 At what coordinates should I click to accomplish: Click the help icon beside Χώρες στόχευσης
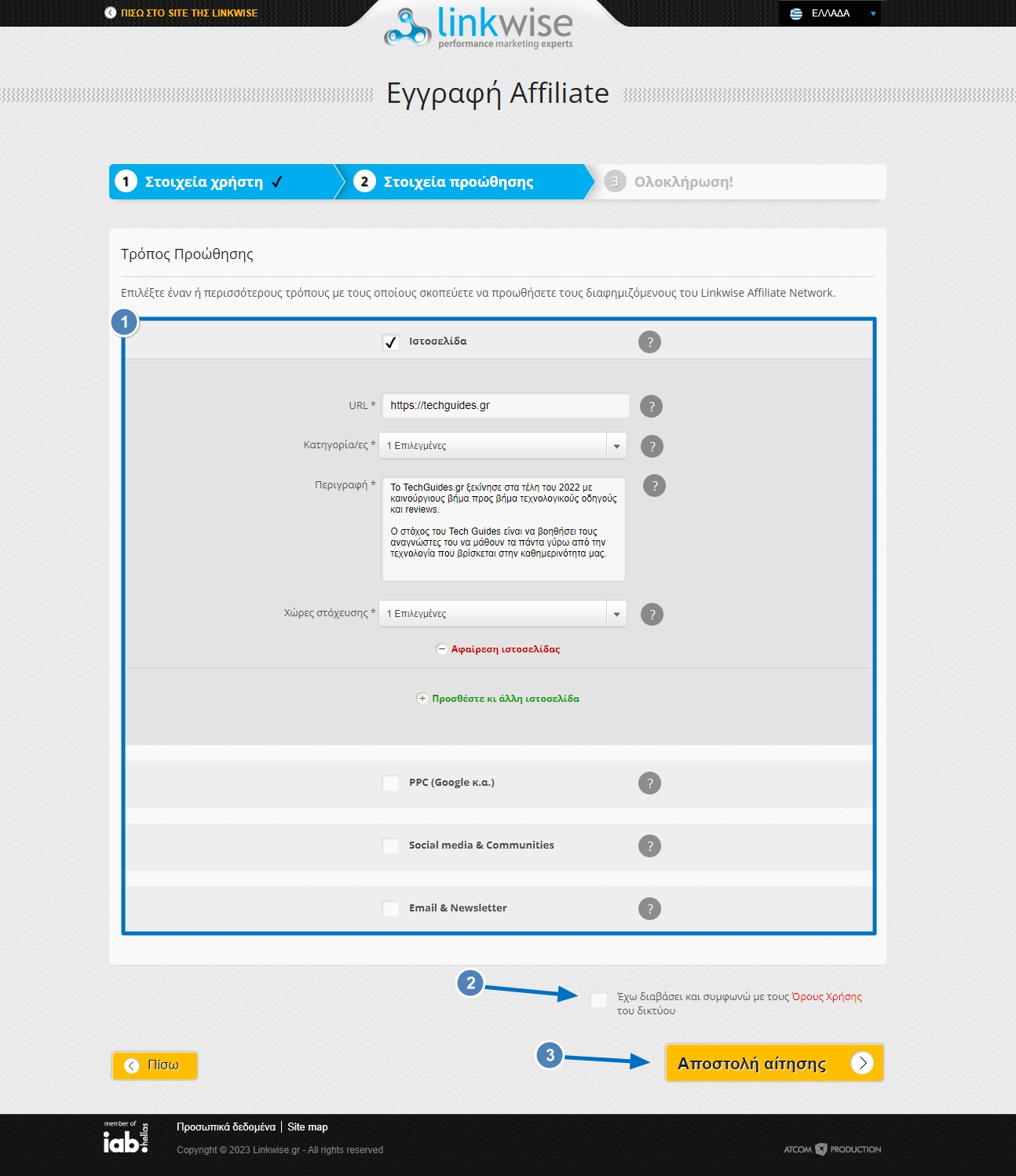(x=651, y=614)
